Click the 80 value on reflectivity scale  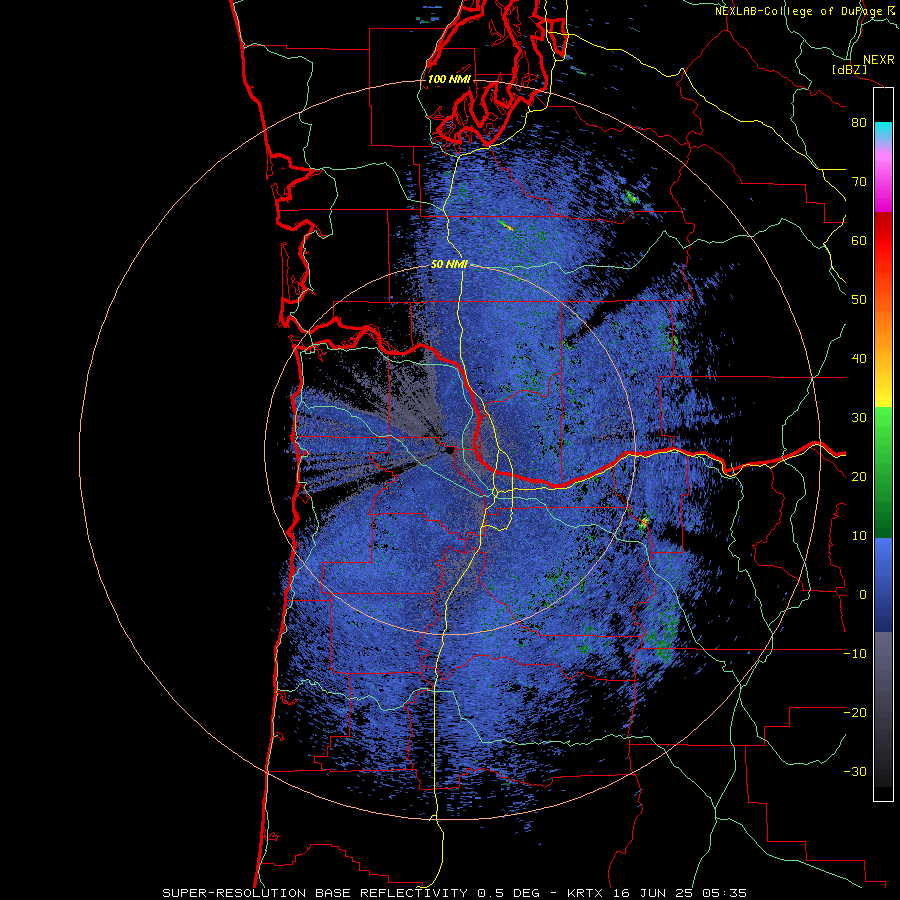pyautogui.click(x=859, y=123)
